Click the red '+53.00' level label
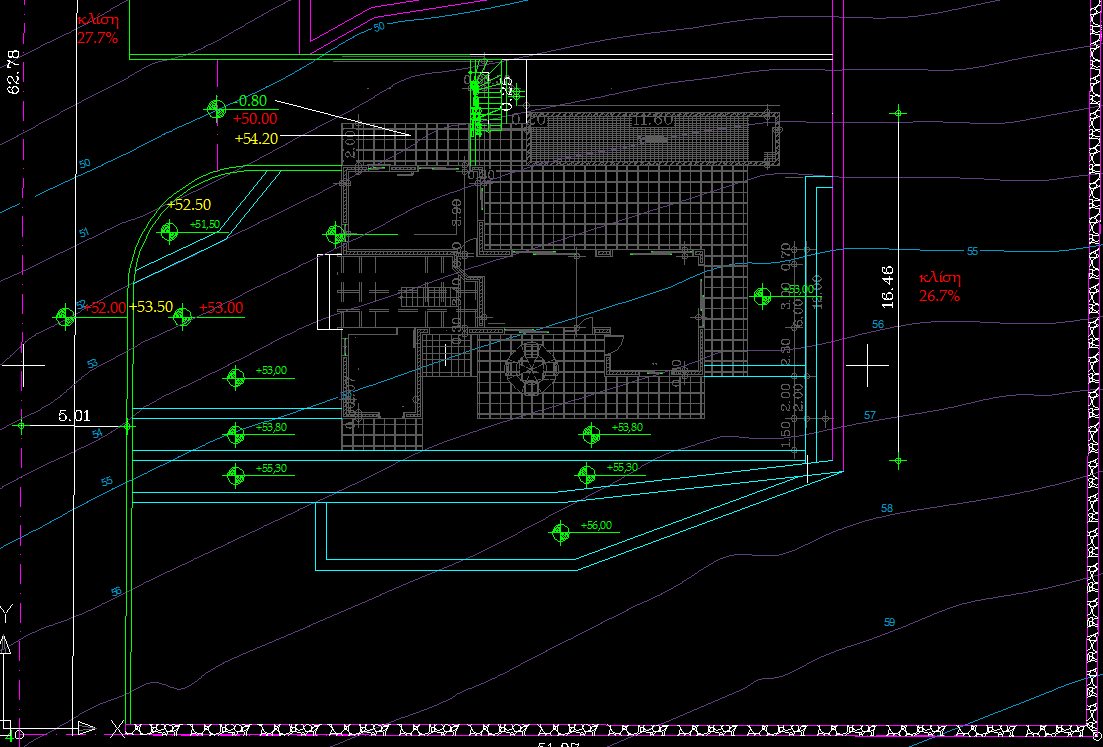1103x747 pixels. [x=221, y=307]
